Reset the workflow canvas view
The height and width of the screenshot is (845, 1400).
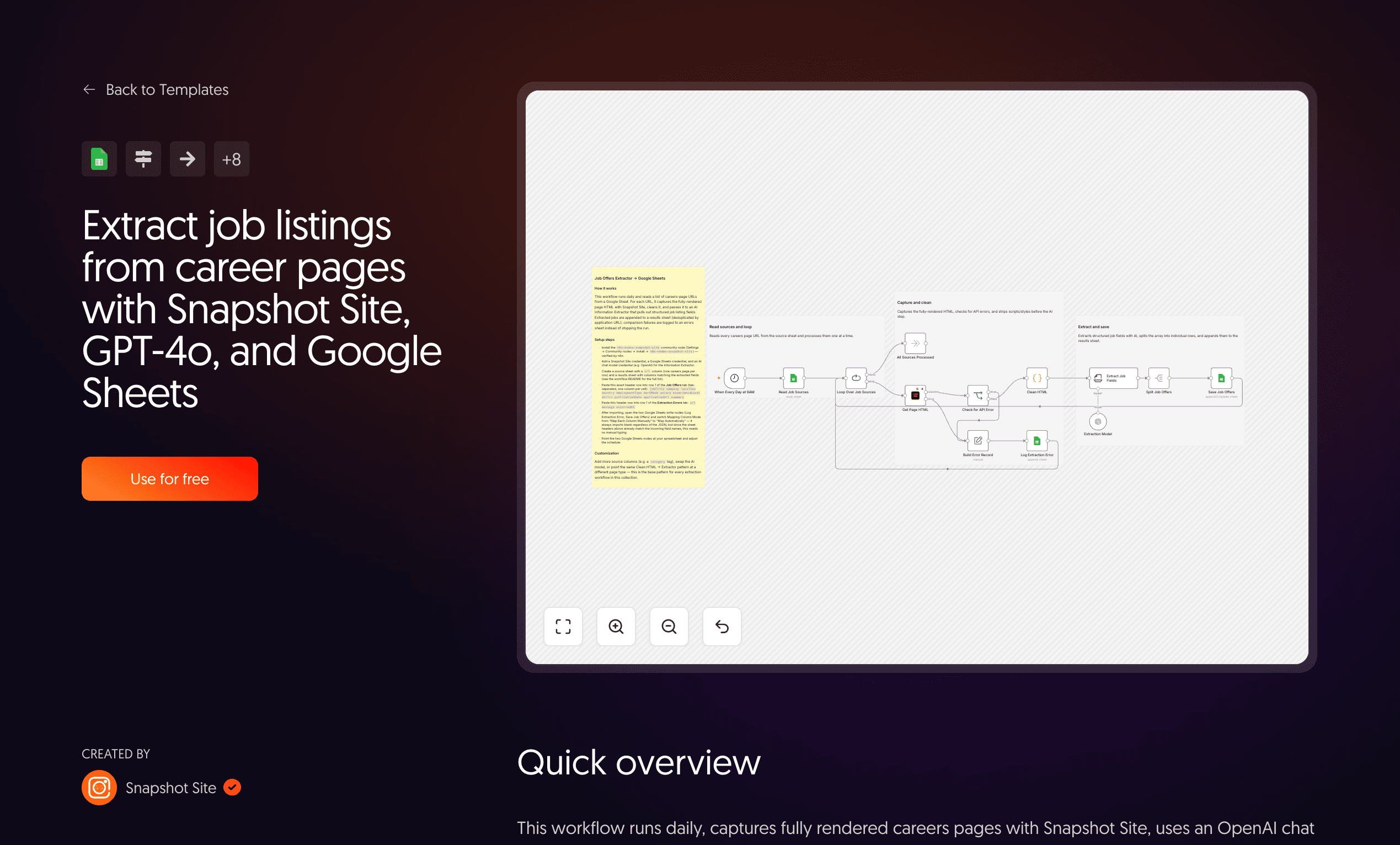722,626
